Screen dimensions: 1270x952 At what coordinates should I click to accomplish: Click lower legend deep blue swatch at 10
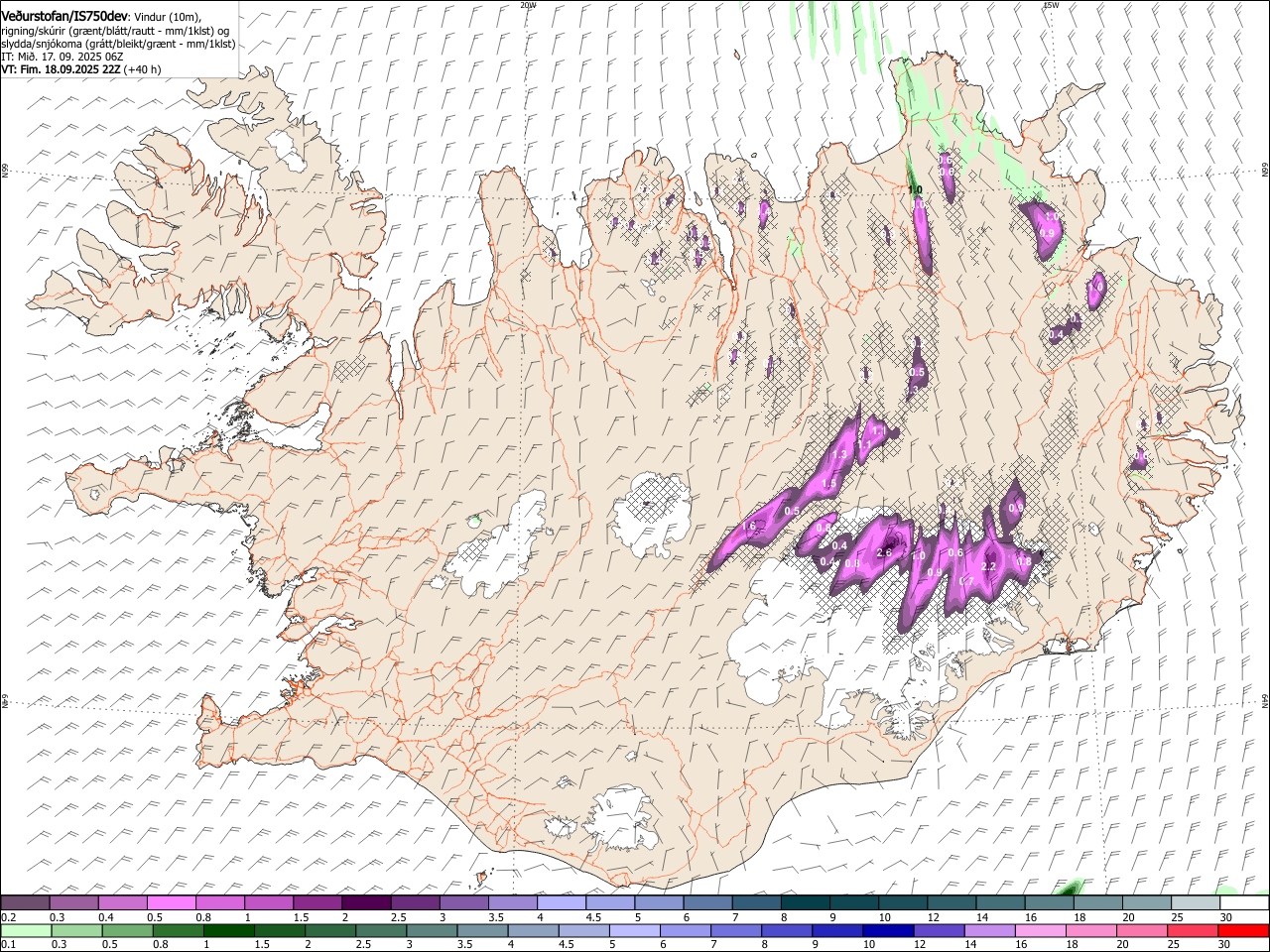[x=889, y=930]
